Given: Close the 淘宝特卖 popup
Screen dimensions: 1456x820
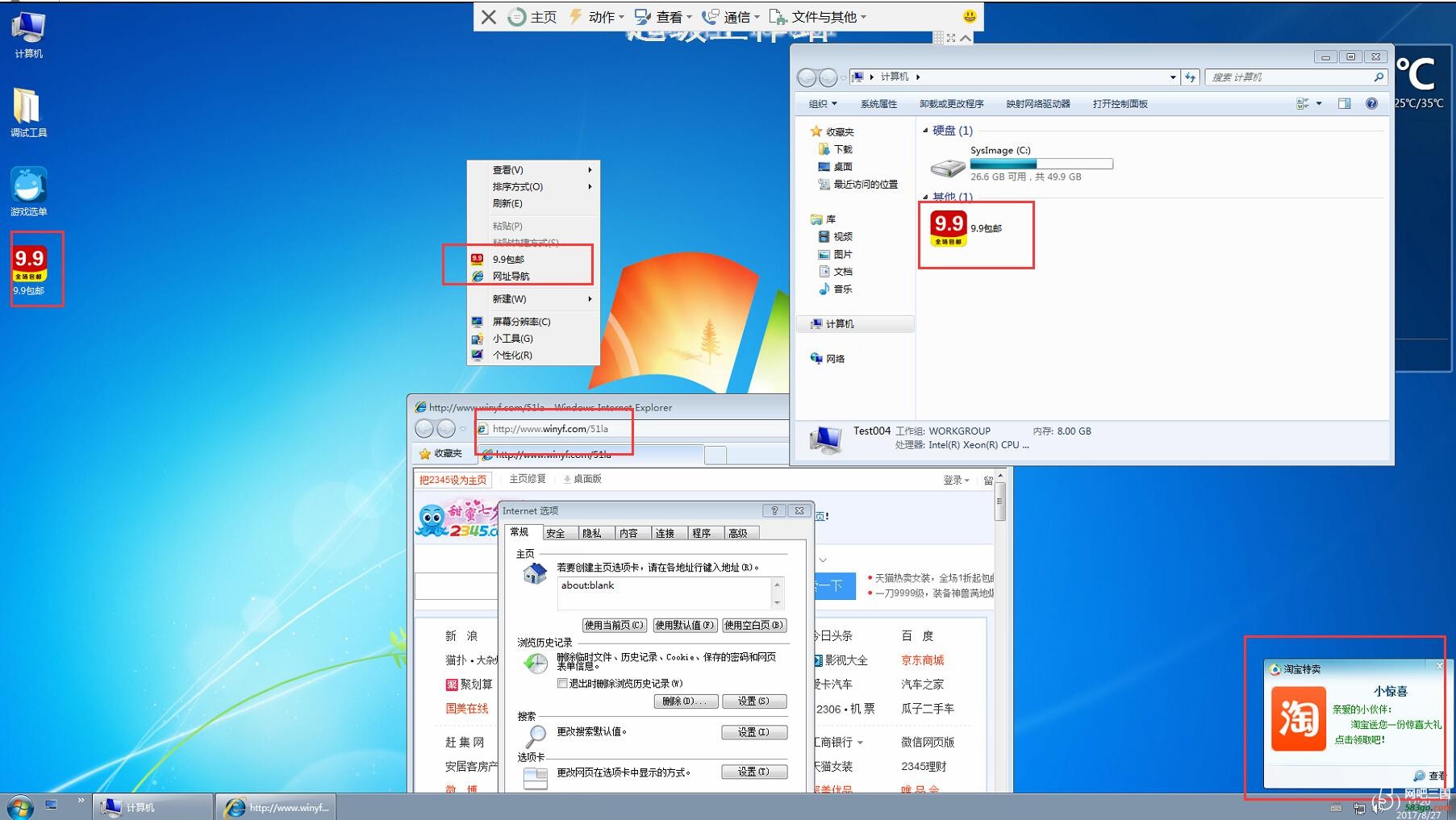Looking at the screenshot, I should pyautogui.click(x=1439, y=666).
